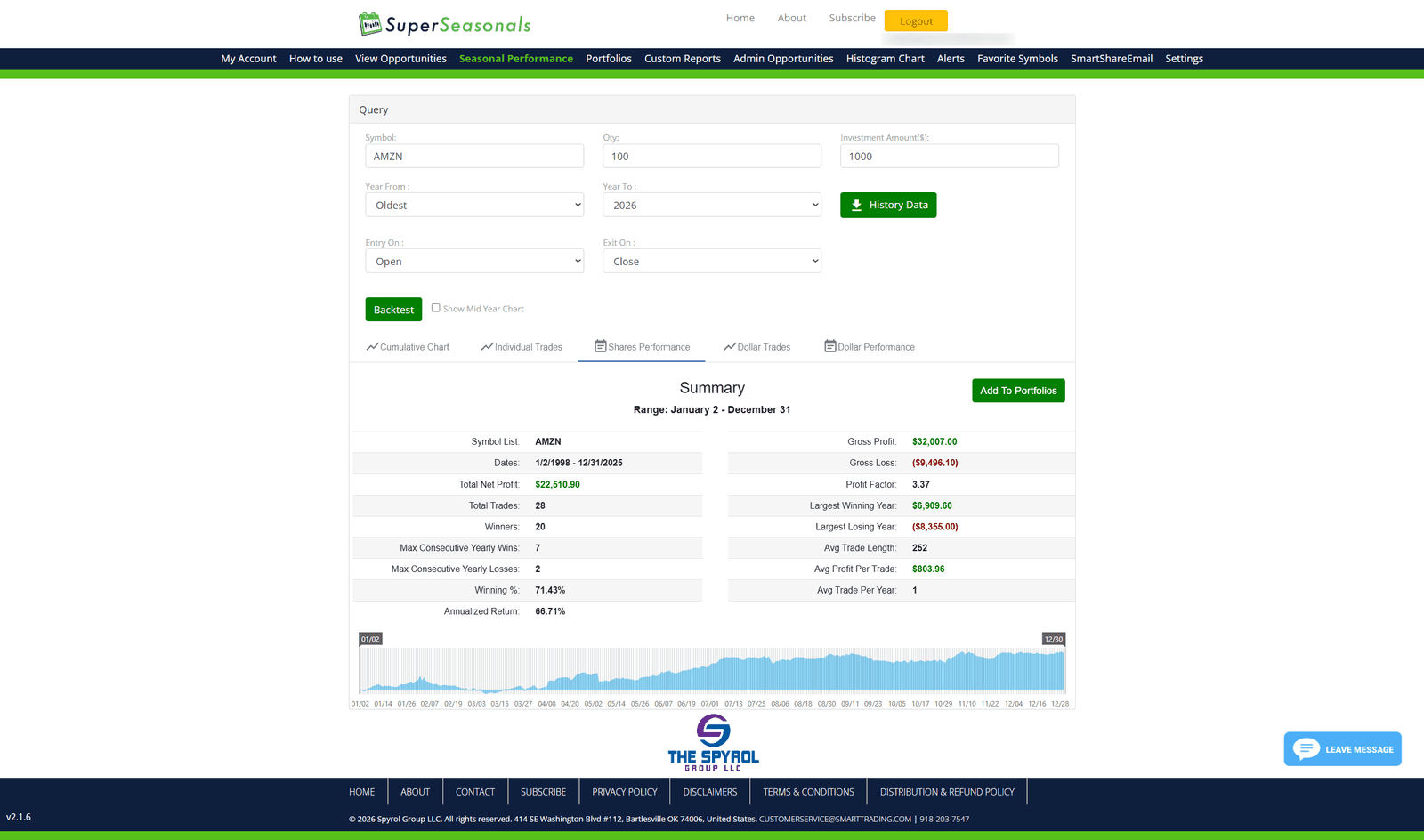
Task: Open Favorite Symbols menu item
Action: (1017, 59)
